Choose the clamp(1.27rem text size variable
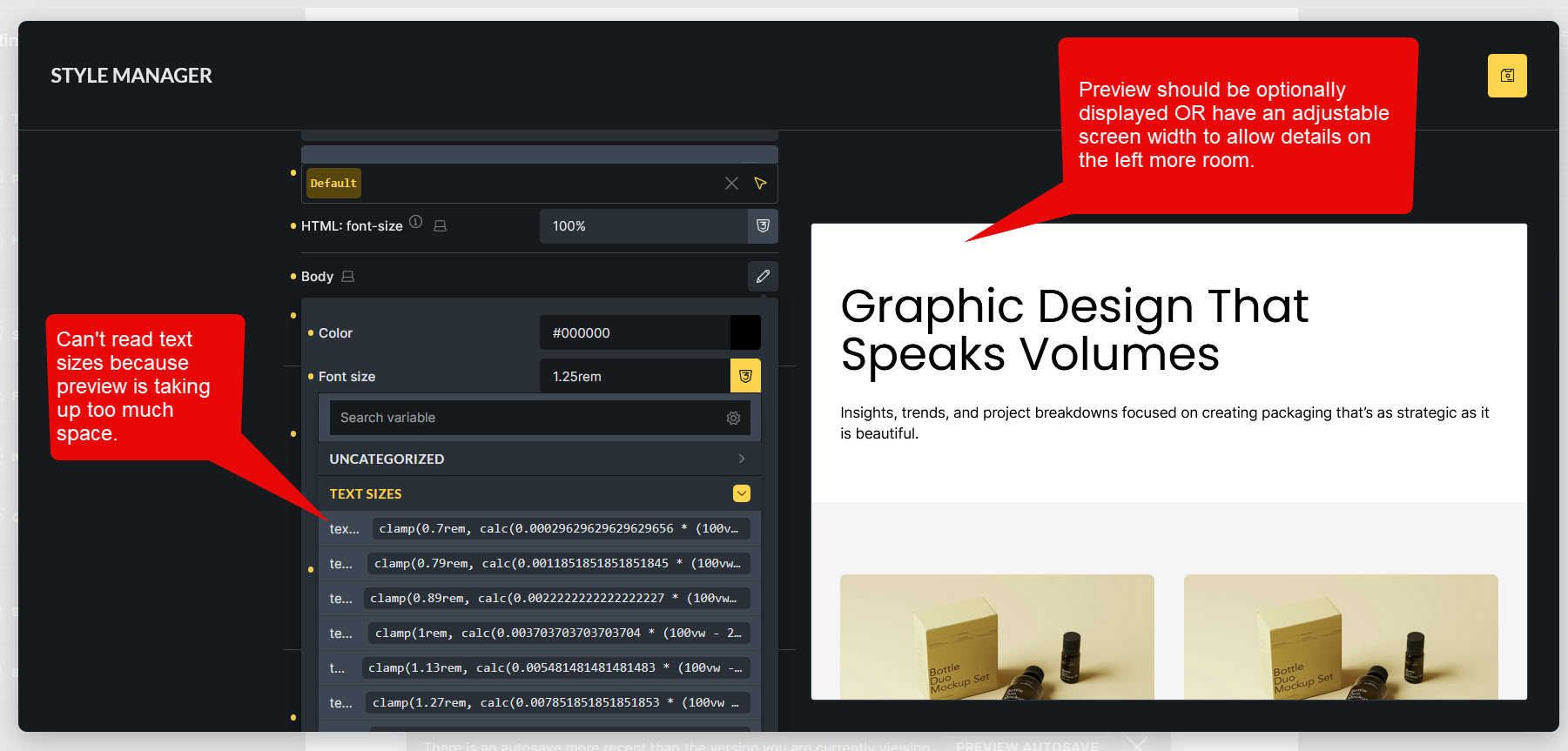 click(x=557, y=703)
